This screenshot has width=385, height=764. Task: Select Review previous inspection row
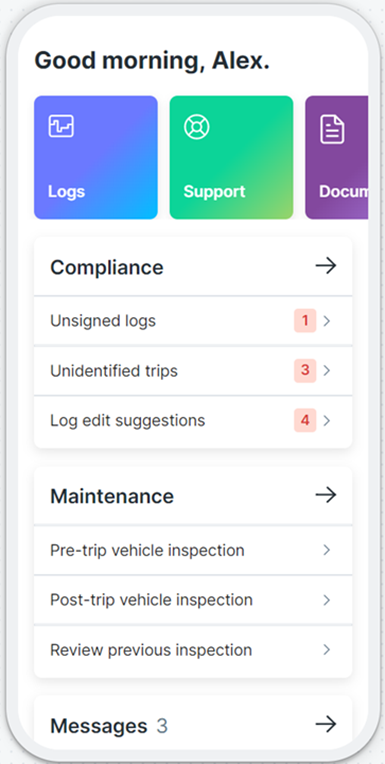point(193,650)
